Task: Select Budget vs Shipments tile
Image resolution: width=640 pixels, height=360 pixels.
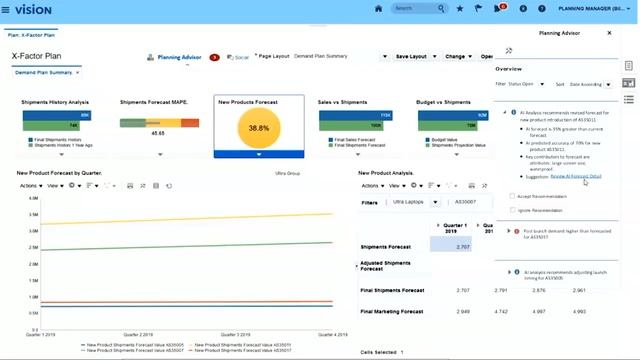Action: (x=456, y=127)
